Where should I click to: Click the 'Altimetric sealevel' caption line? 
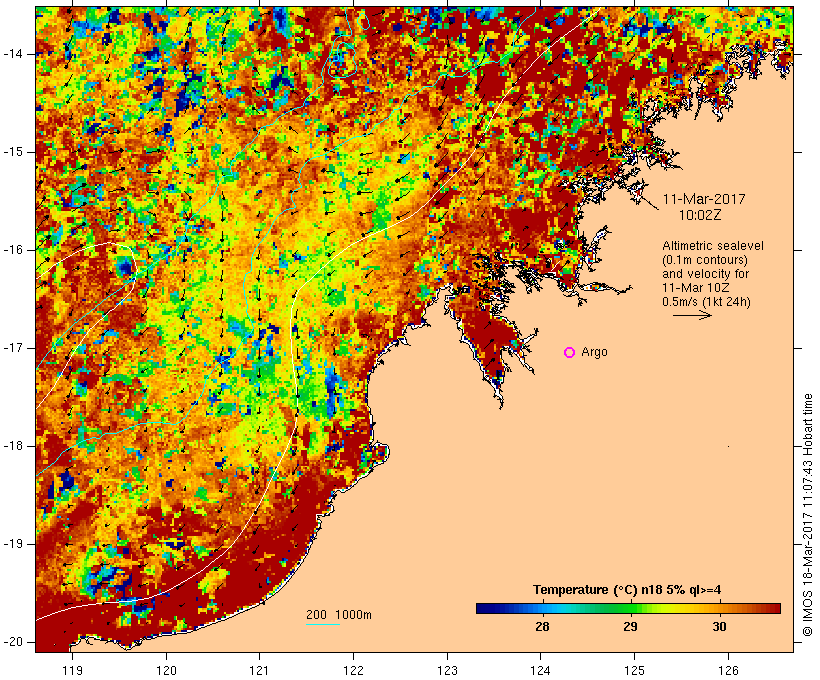[713, 246]
